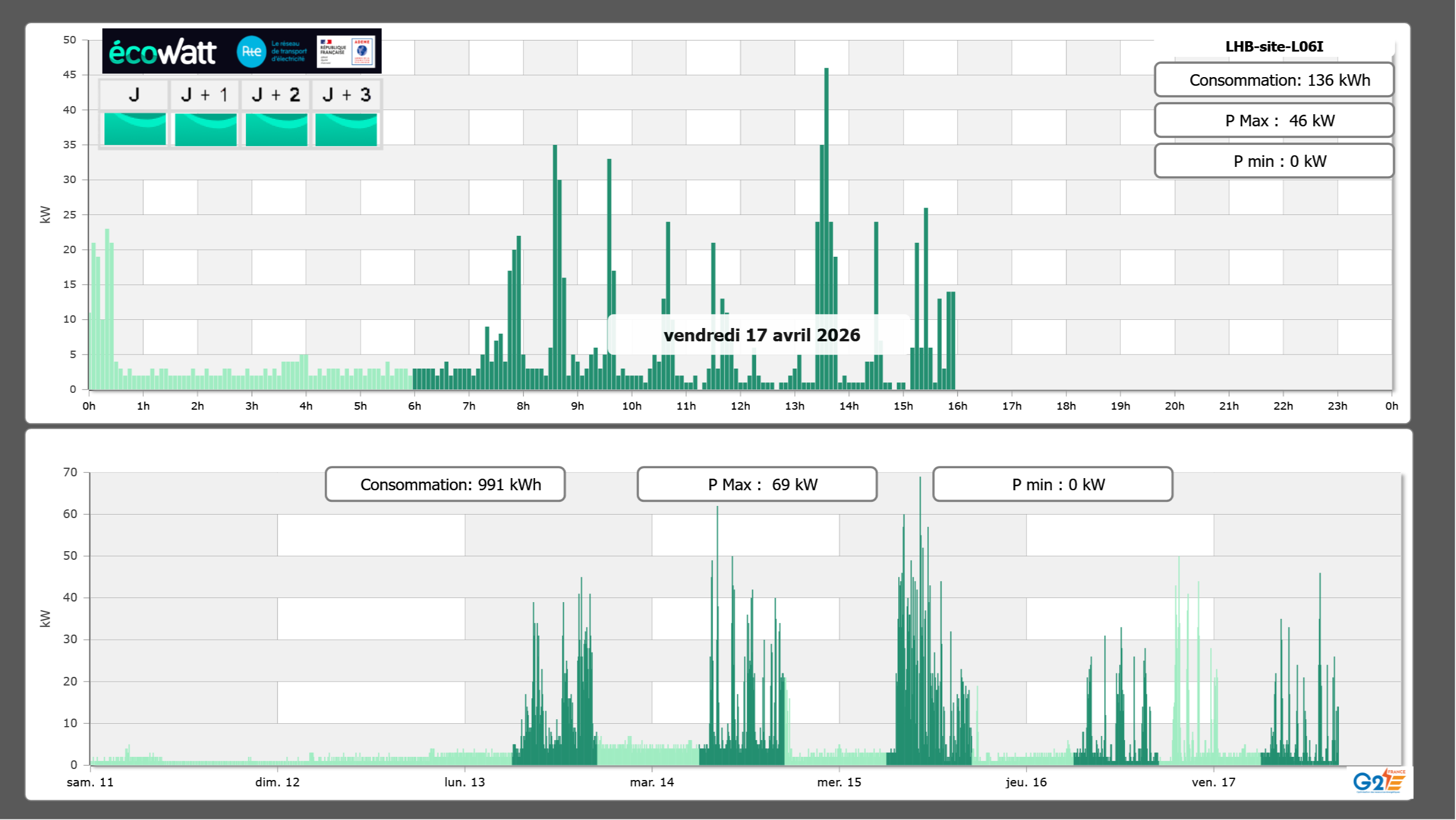The width and height of the screenshot is (1456, 820).
Task: Click the green signal under J + 3
Action: pos(346,129)
